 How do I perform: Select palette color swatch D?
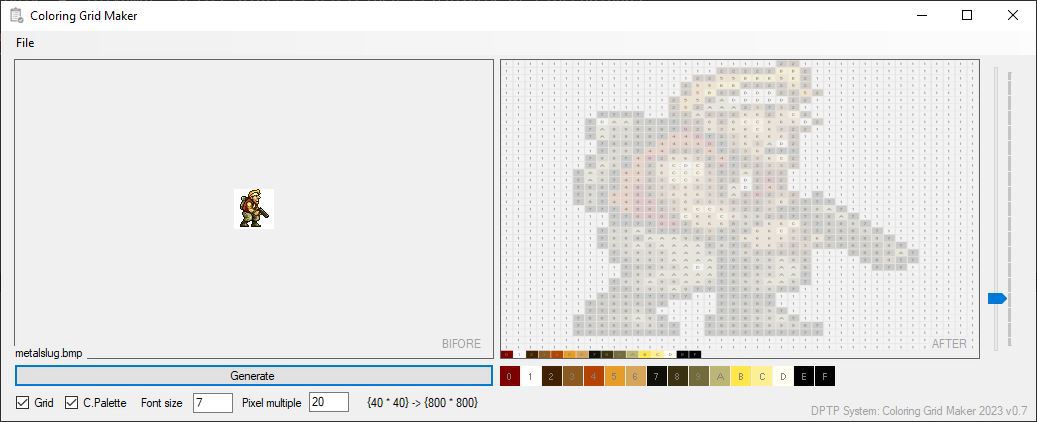783,376
